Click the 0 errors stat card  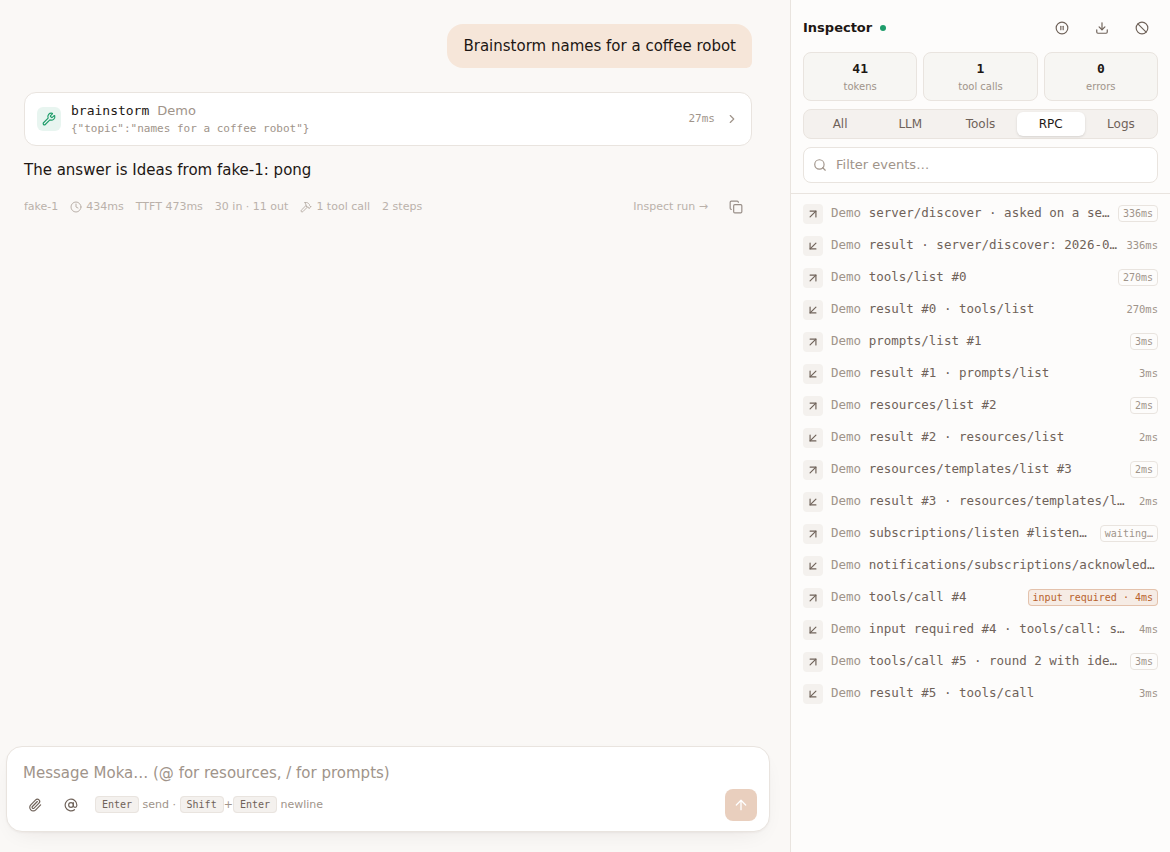pos(1101,76)
